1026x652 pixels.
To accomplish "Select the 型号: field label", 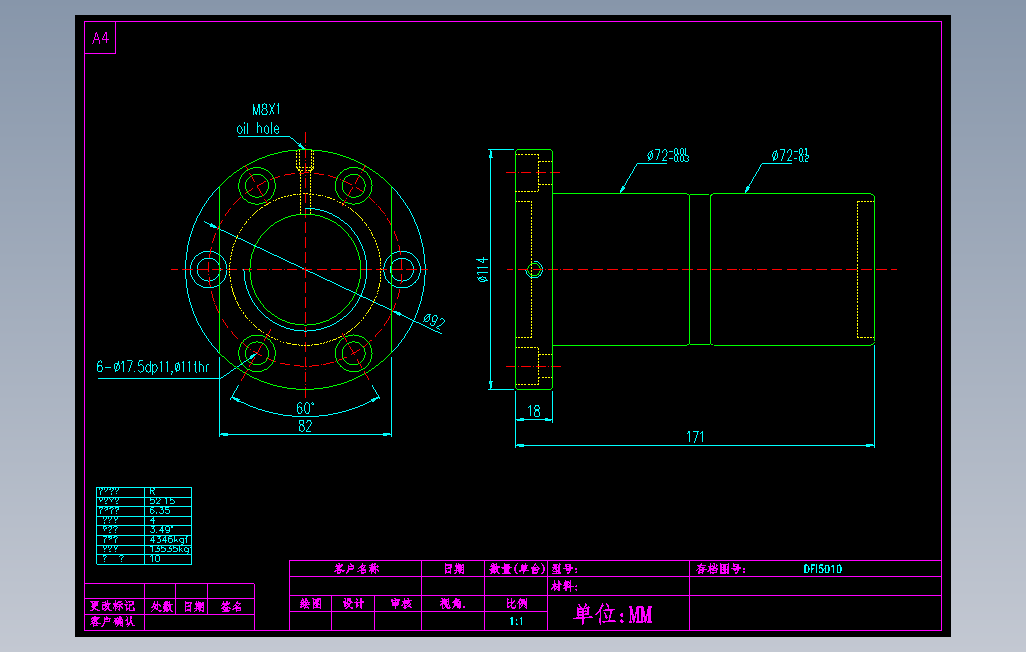I will pos(564,569).
